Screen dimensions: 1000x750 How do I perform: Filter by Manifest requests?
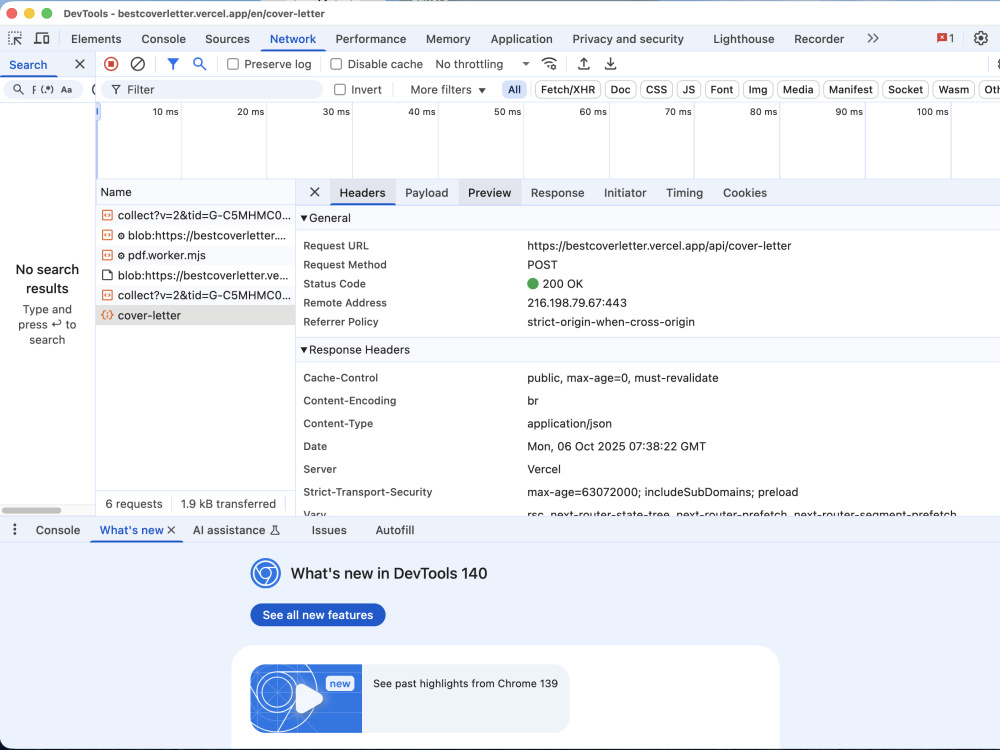(851, 89)
